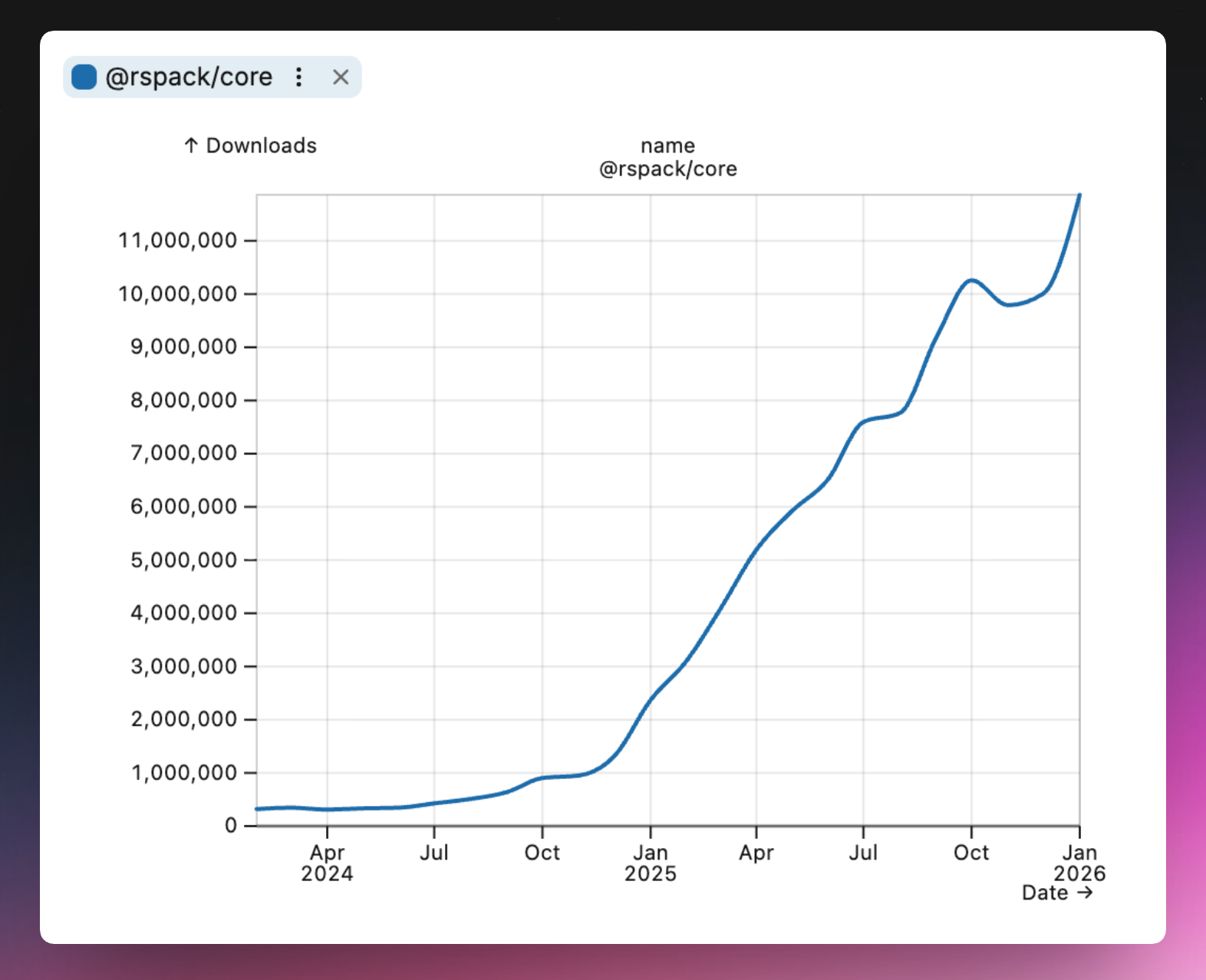This screenshot has width=1206, height=980.
Task: Select the Jul tick label after Jan 2025
Action: [863, 853]
